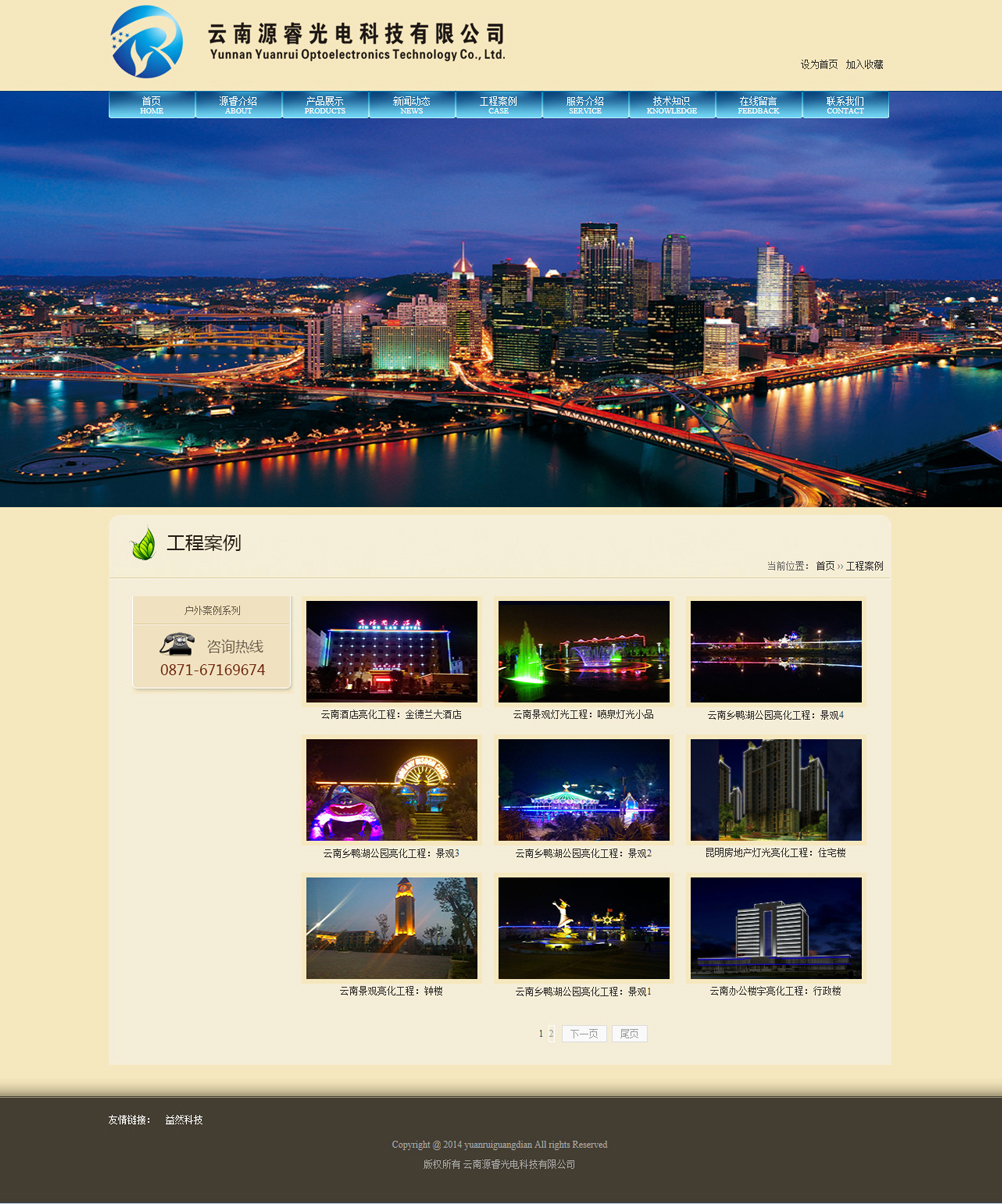The height and width of the screenshot is (1204, 1002).
Task: Jump to last page with 尾页
Action: 629,1034
